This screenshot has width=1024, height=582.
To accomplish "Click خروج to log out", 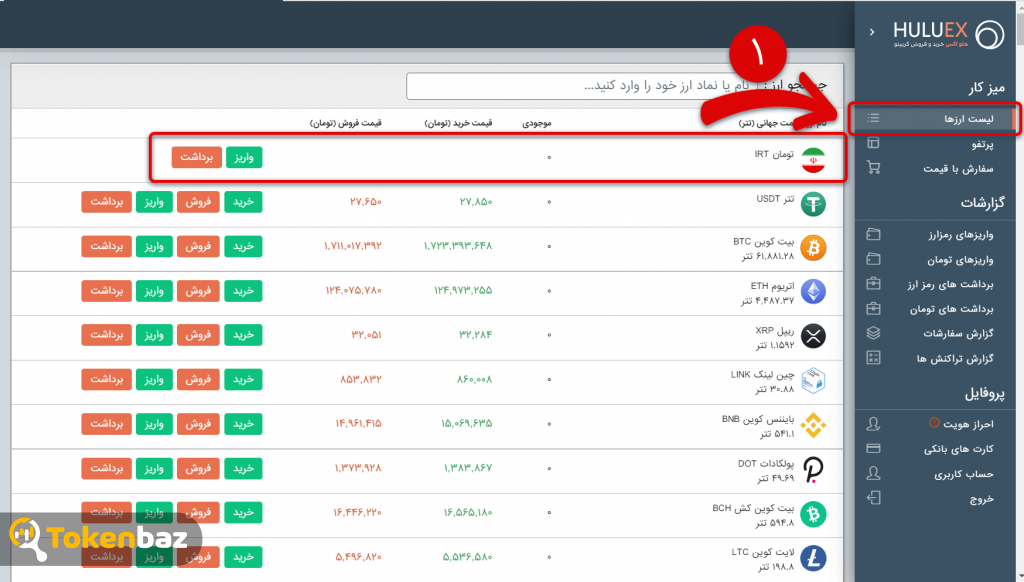I will coord(982,499).
